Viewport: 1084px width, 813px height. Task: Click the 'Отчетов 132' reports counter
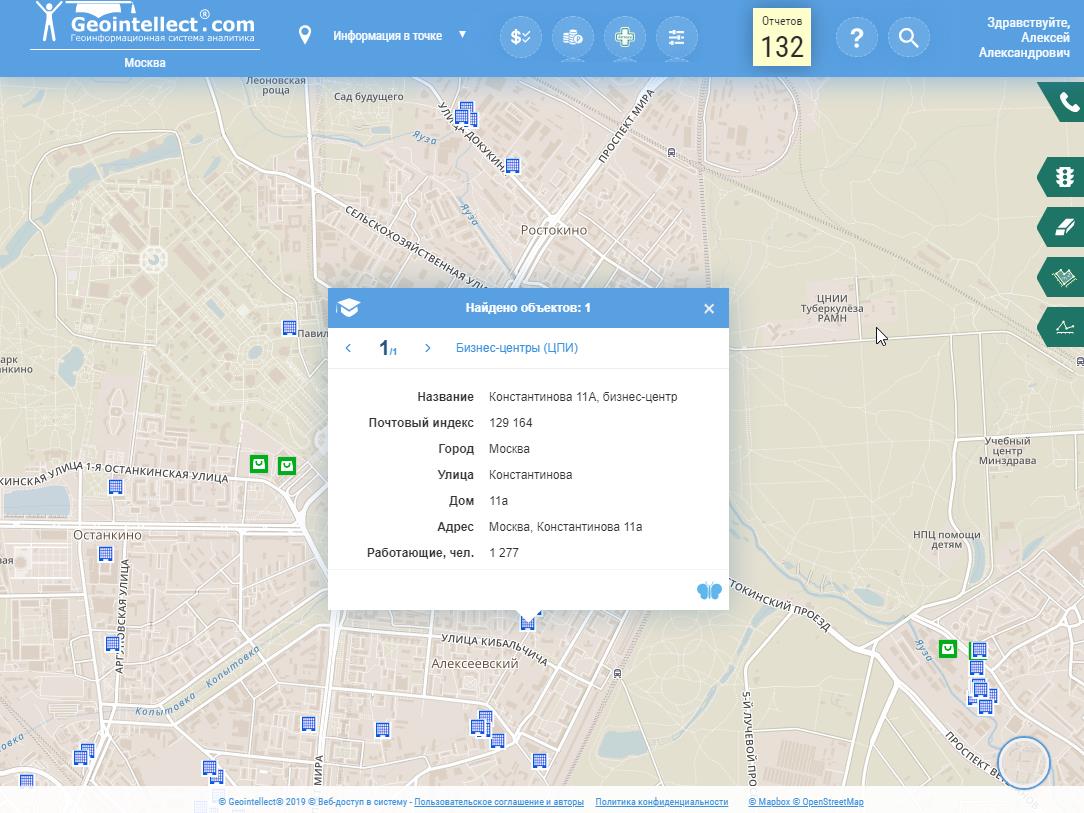tap(781, 38)
